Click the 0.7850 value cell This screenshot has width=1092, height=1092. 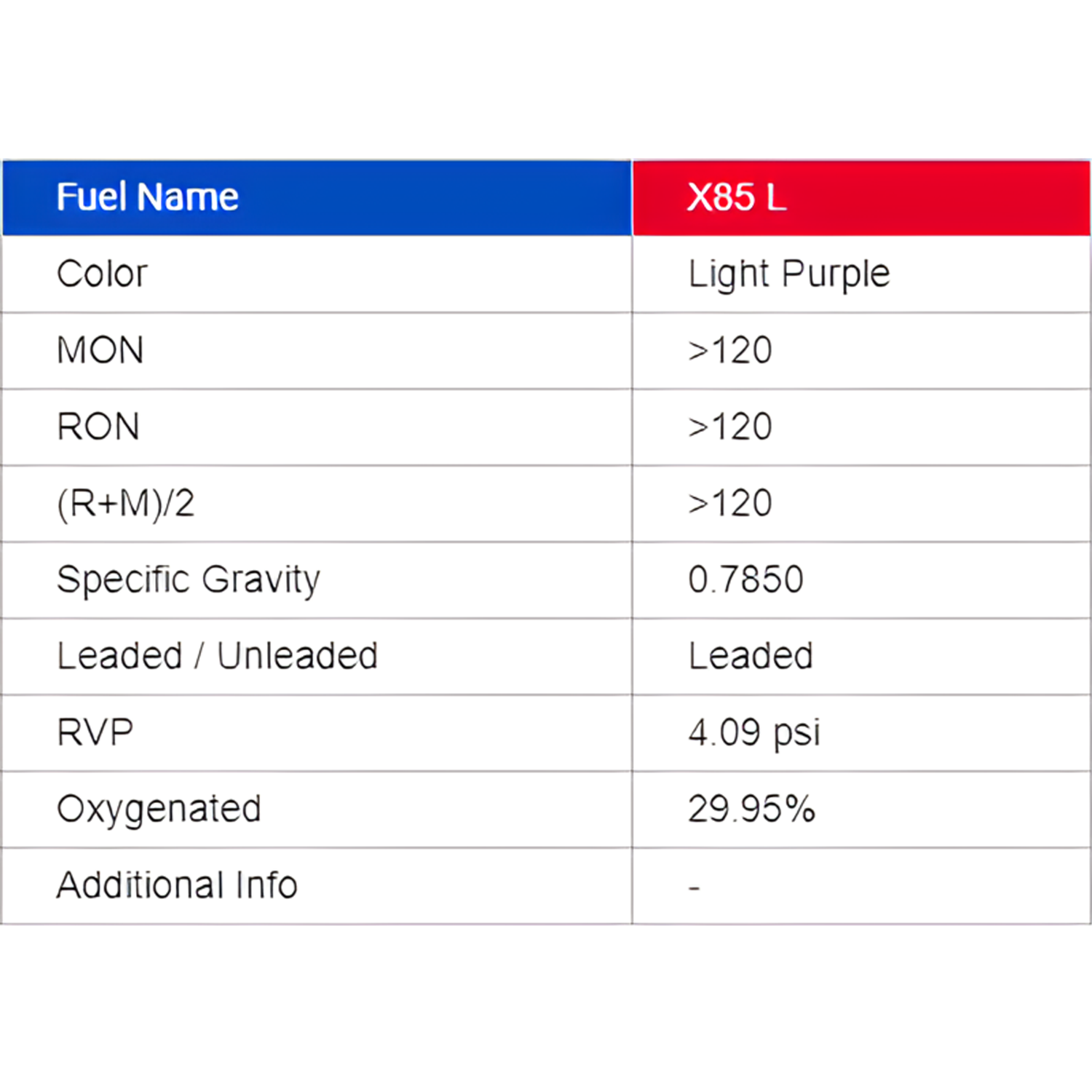click(745, 580)
